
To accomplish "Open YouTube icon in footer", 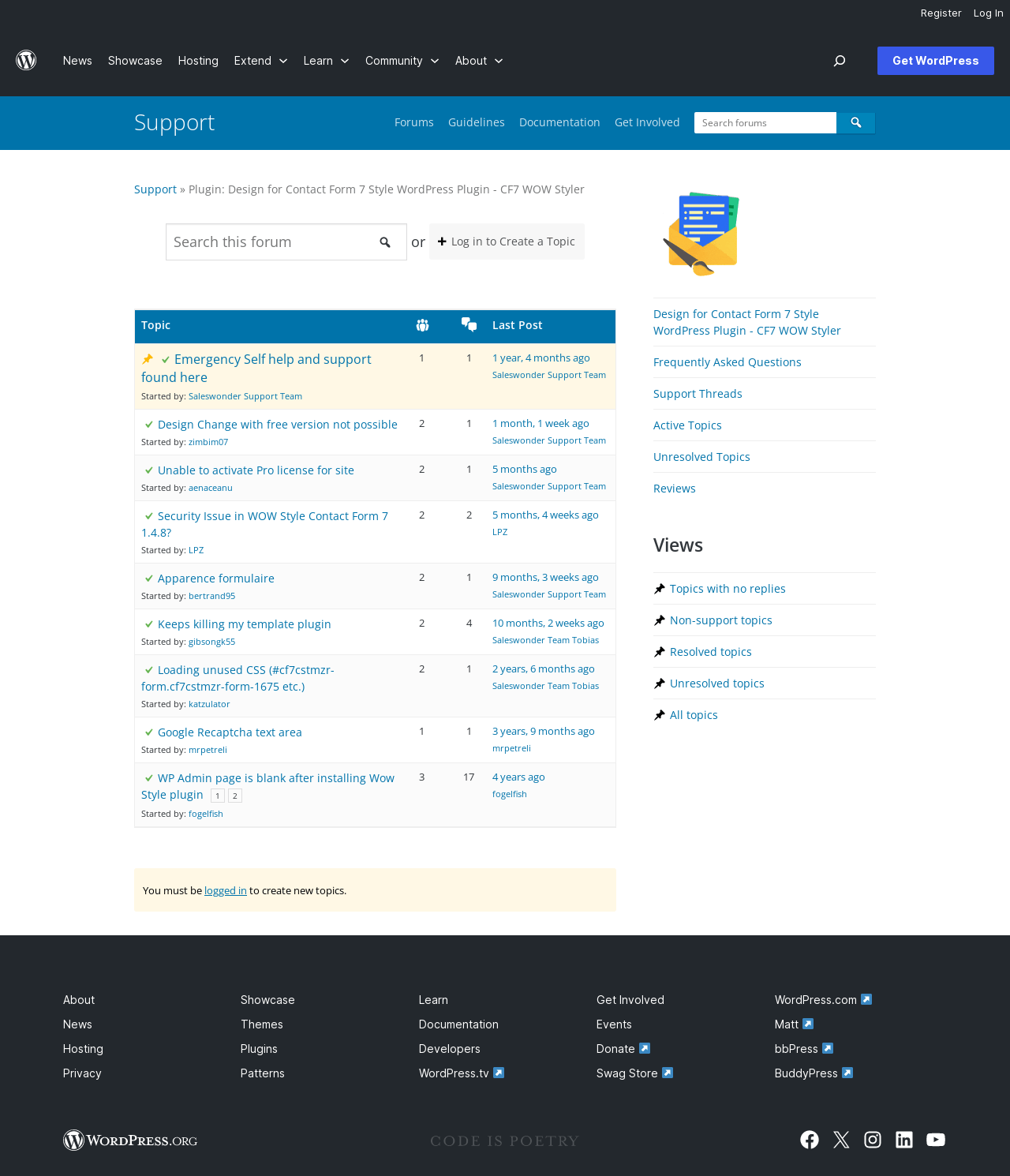I will click(936, 1140).
